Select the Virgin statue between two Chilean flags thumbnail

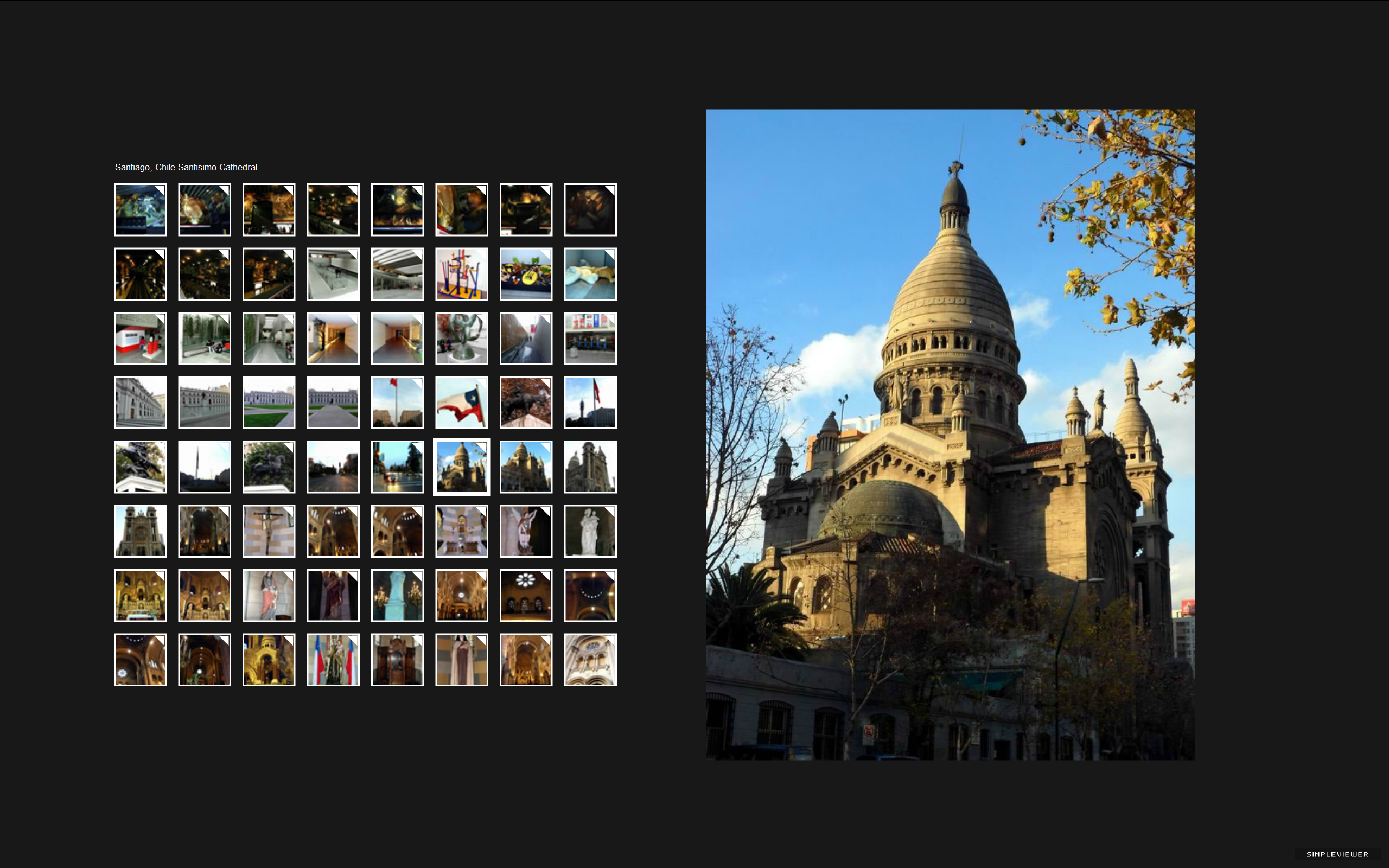point(333,660)
